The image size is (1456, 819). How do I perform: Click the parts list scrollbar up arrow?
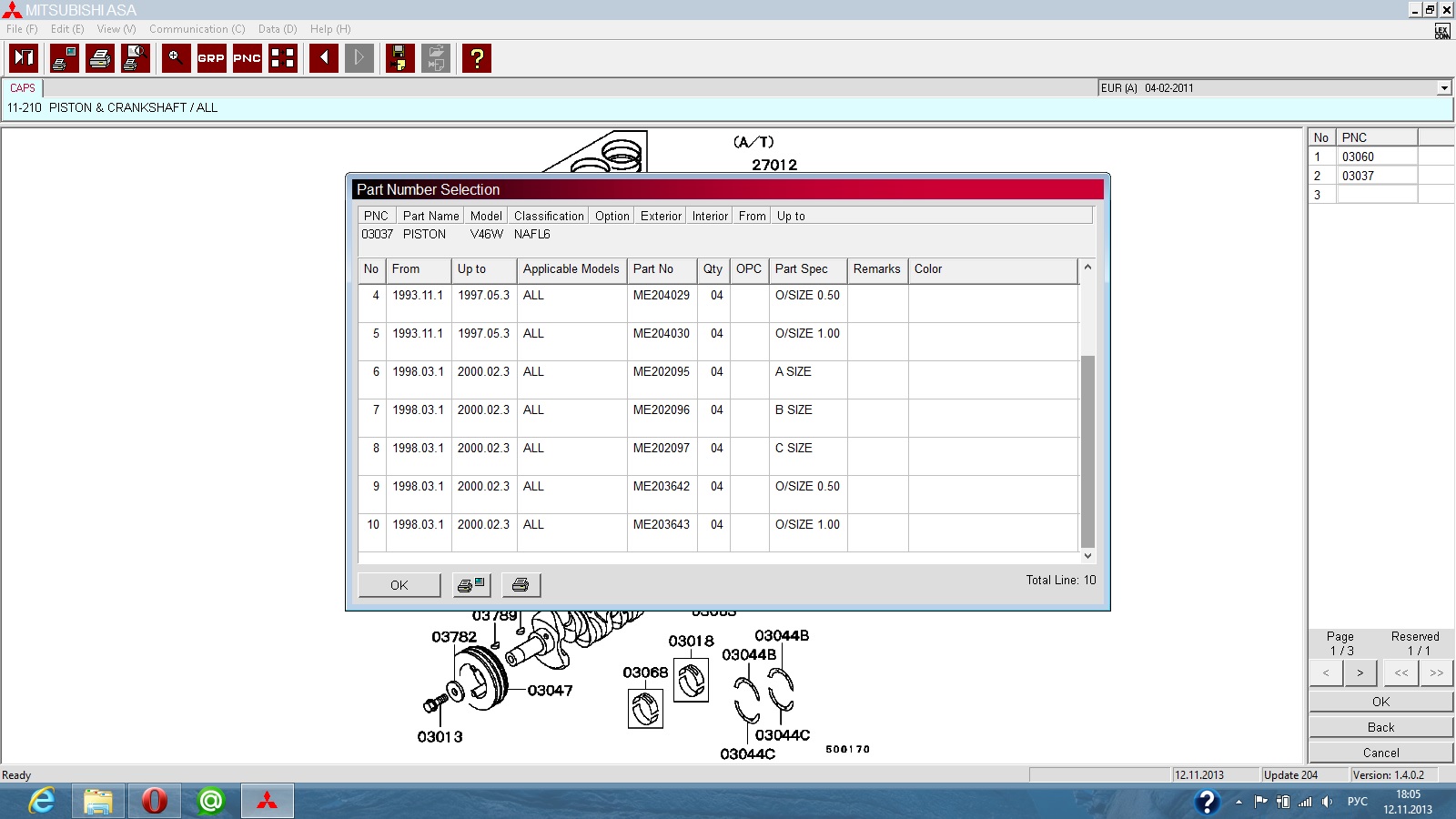point(1087,268)
